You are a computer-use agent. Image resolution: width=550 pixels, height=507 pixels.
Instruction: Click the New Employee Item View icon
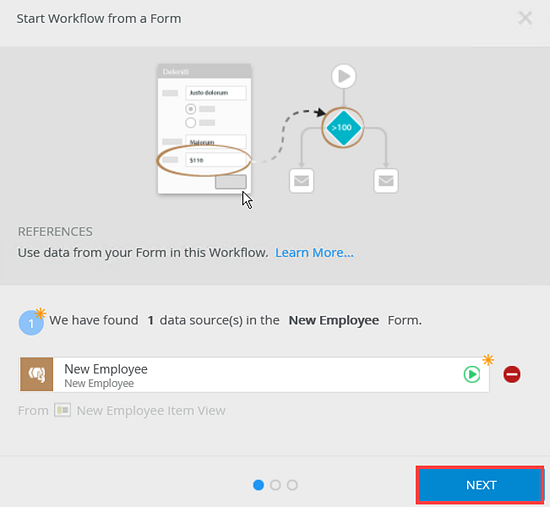tap(62, 410)
